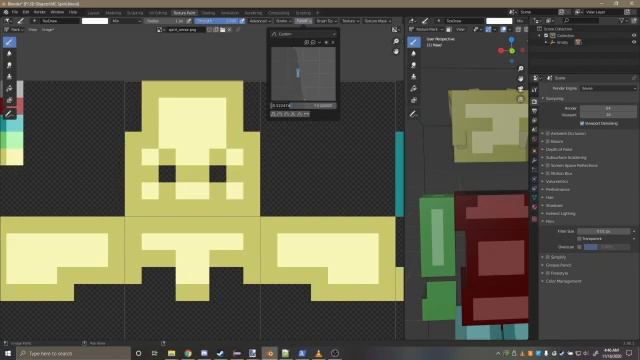Select the Soften tool in 3D viewport
640x360 pixels.
tap(413, 53)
